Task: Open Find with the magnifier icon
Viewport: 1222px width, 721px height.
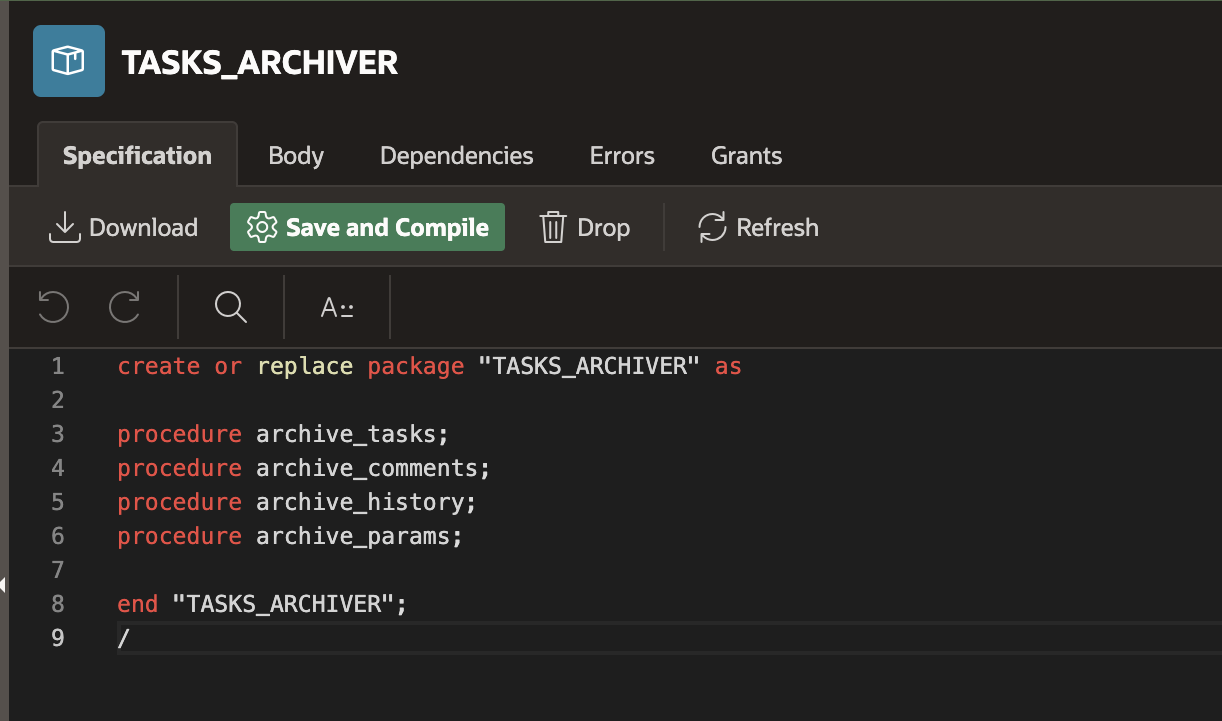Action: point(231,307)
